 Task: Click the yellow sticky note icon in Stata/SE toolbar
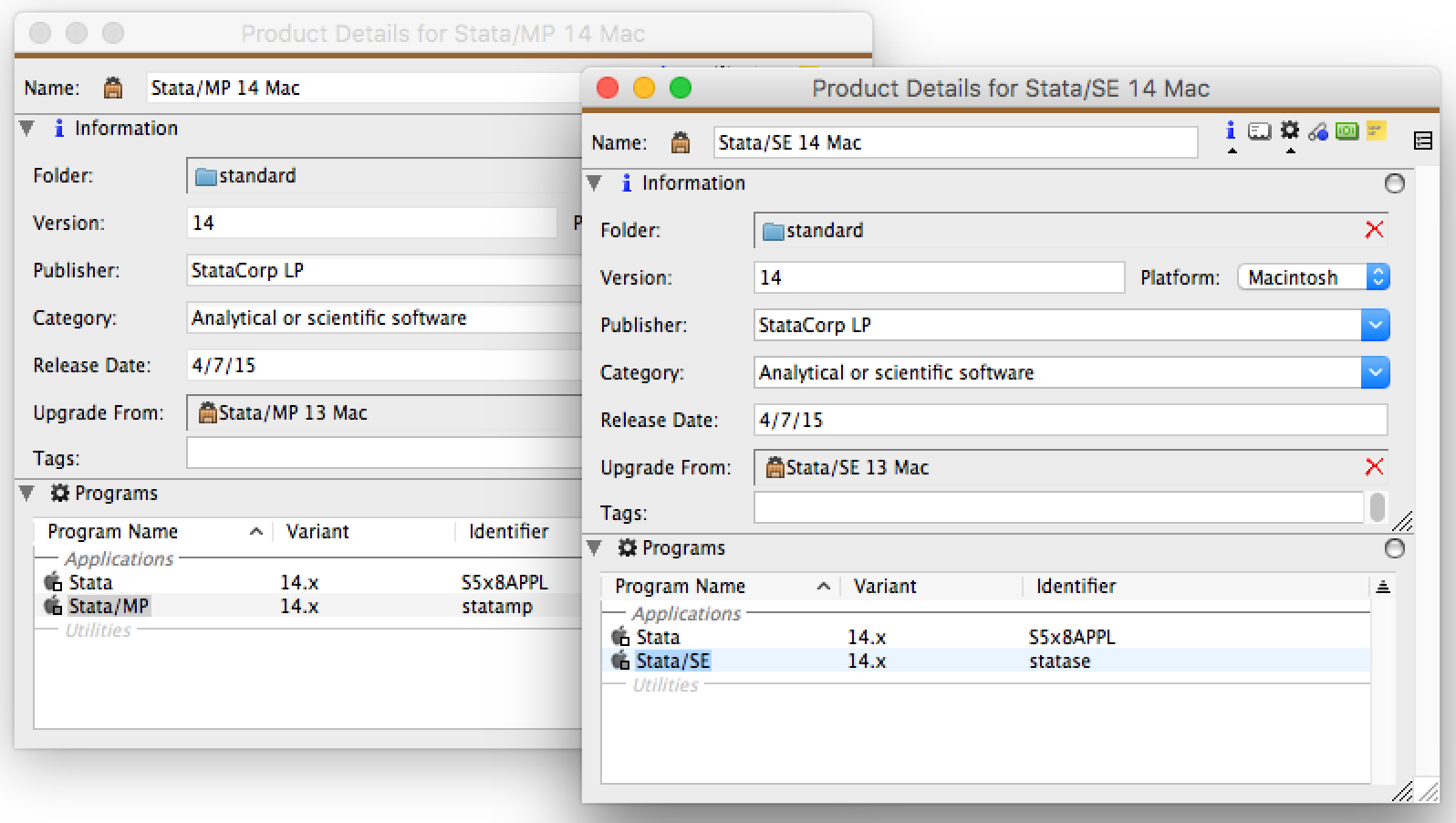click(1376, 131)
